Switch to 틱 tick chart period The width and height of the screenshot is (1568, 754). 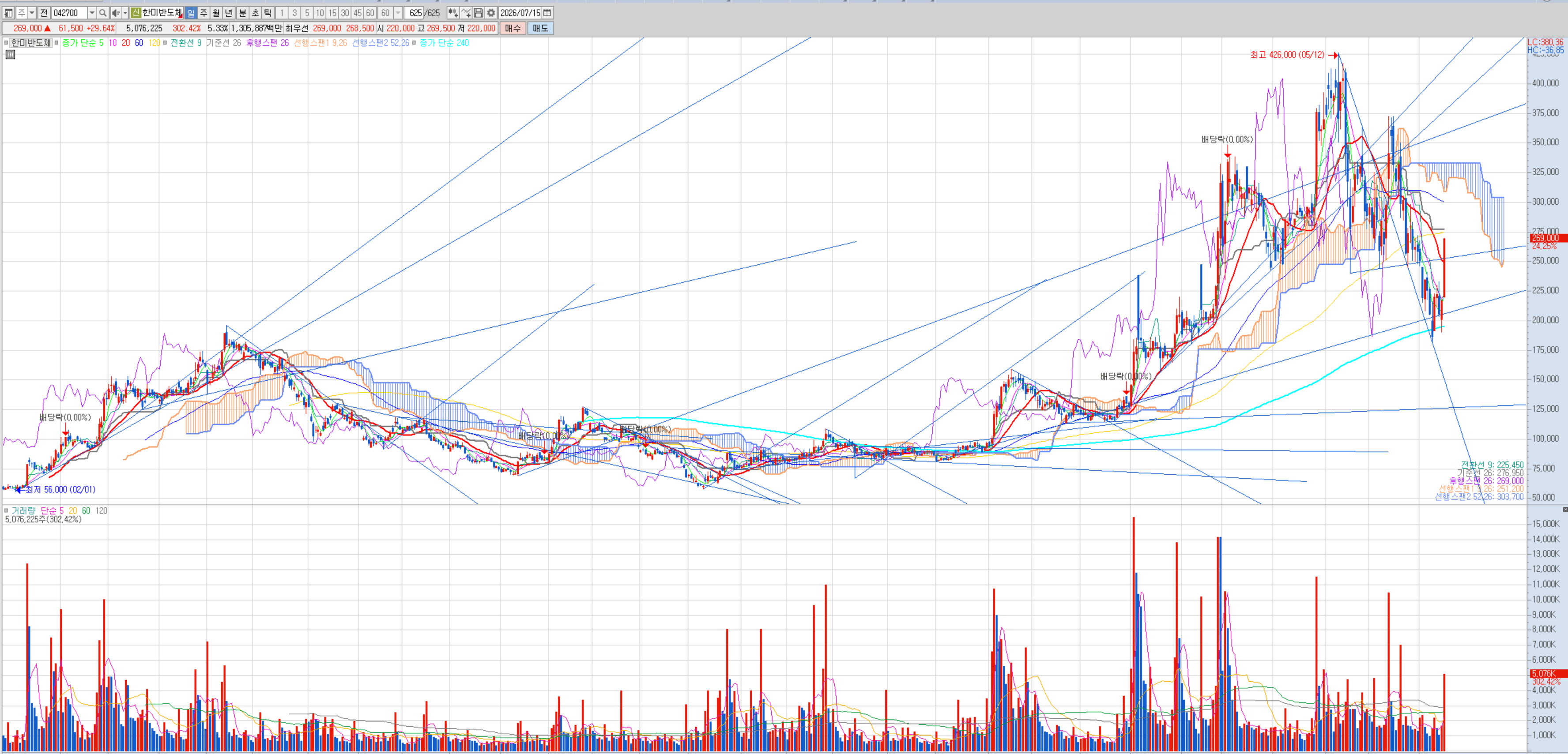coord(268,13)
